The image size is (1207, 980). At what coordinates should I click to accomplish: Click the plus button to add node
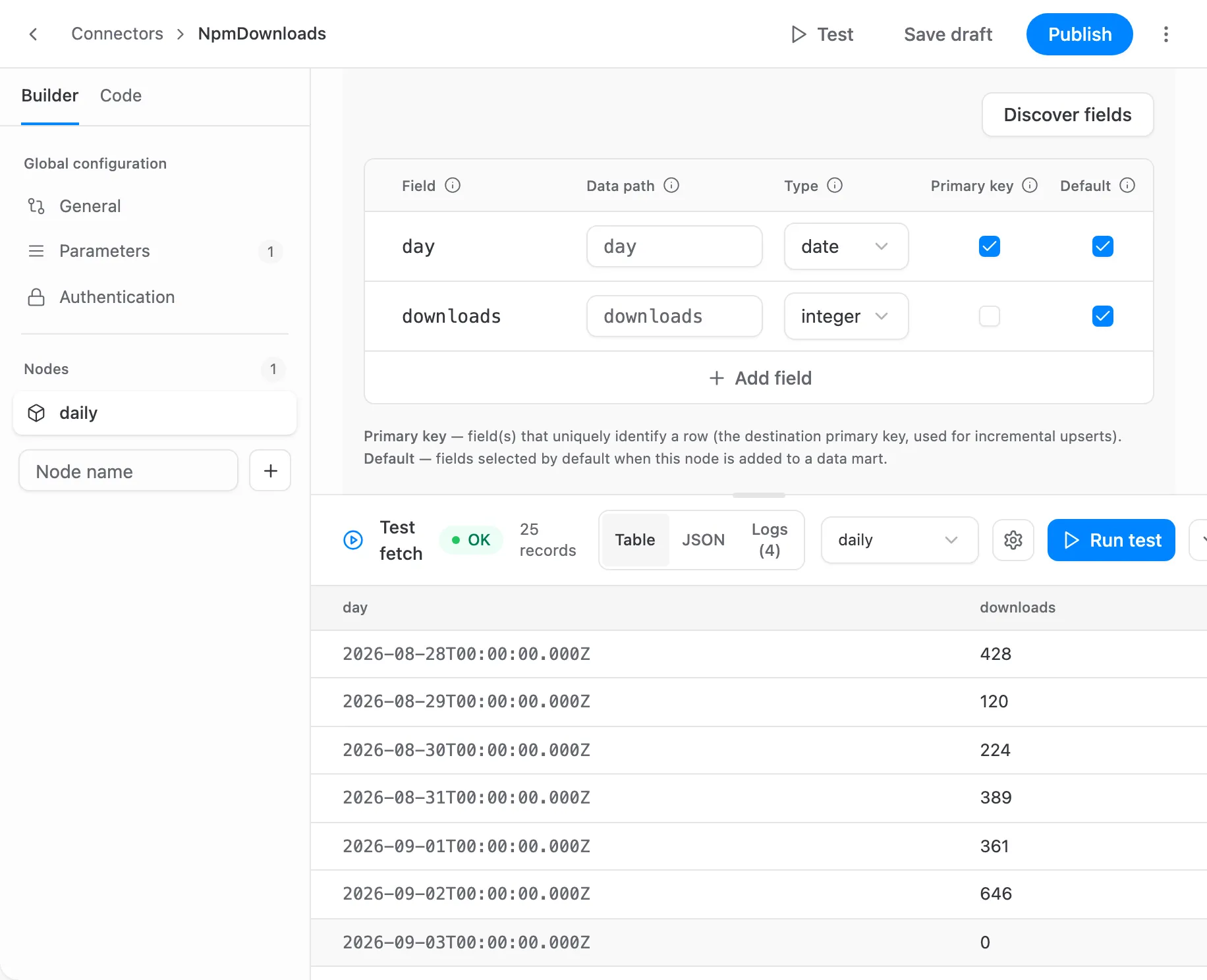click(270, 471)
